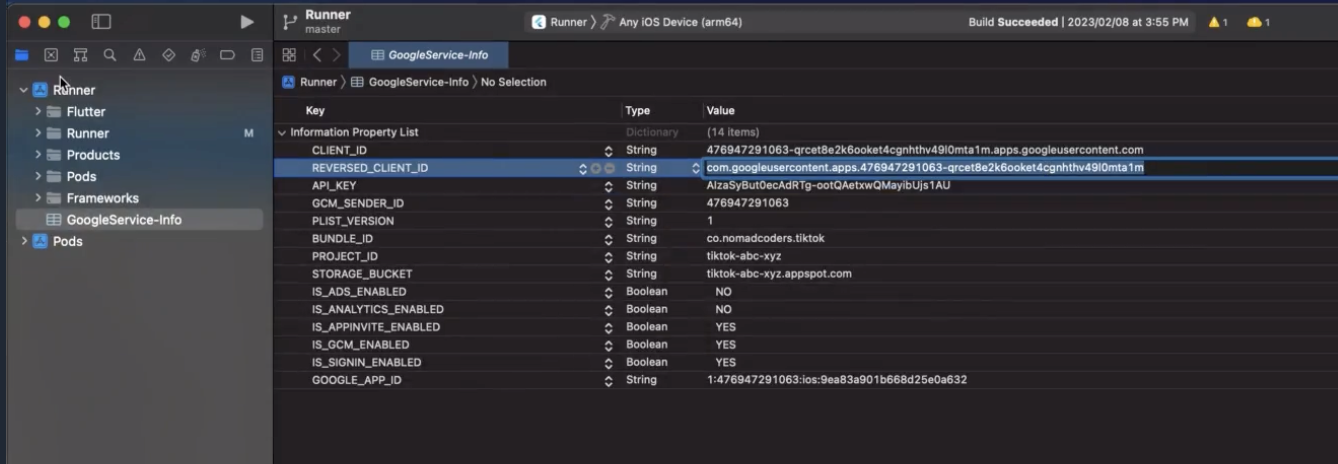The image size is (1338, 464).
Task: Click the REVERSED_CLIENT_ID value text field
Action: coord(1020,168)
